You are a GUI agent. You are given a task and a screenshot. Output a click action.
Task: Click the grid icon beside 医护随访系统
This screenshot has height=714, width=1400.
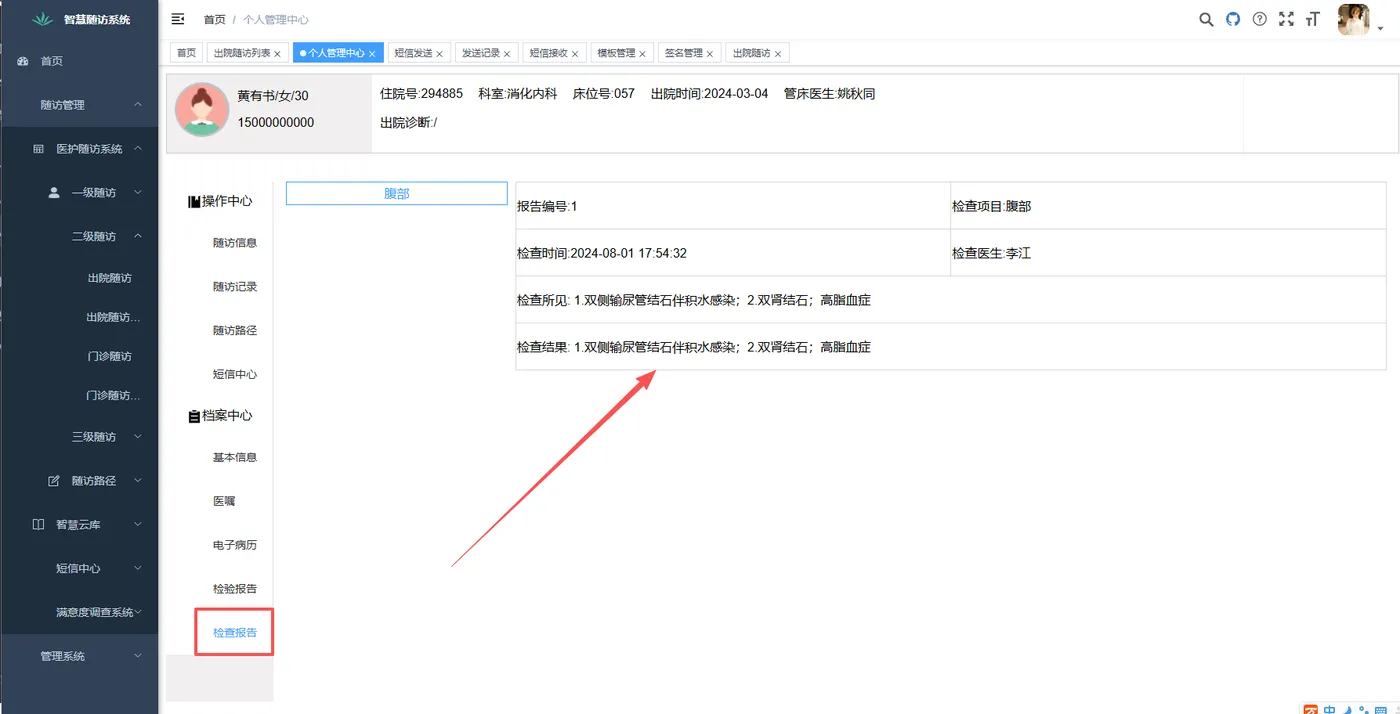coord(39,149)
